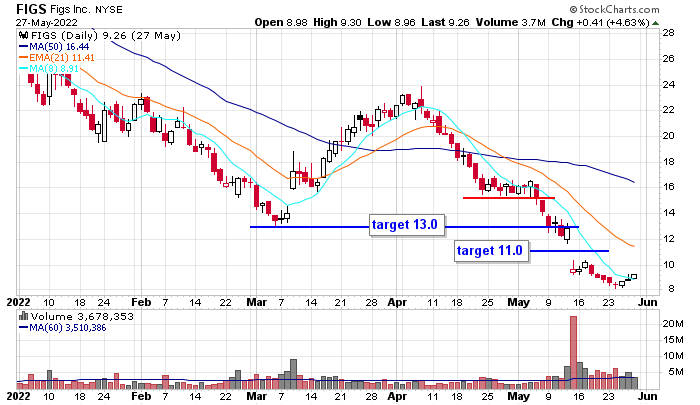The width and height of the screenshot is (700, 405).
Task: Select the MA(50) 16.44 legend entry
Action: tap(56, 46)
